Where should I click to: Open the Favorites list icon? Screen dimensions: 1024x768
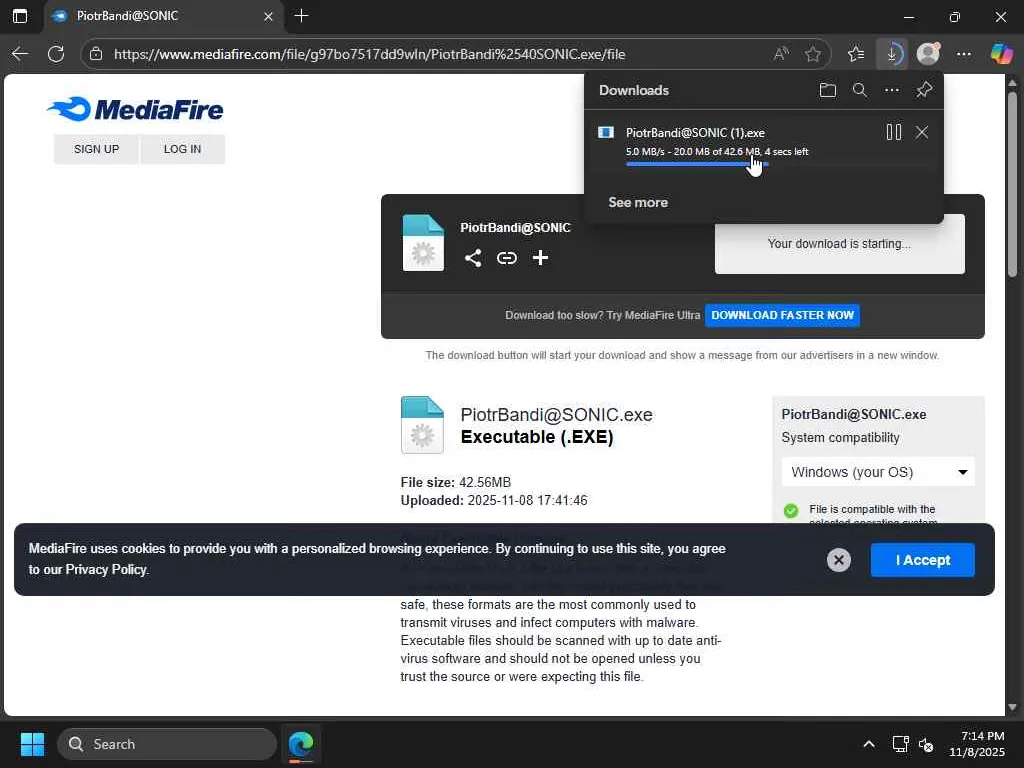856,54
